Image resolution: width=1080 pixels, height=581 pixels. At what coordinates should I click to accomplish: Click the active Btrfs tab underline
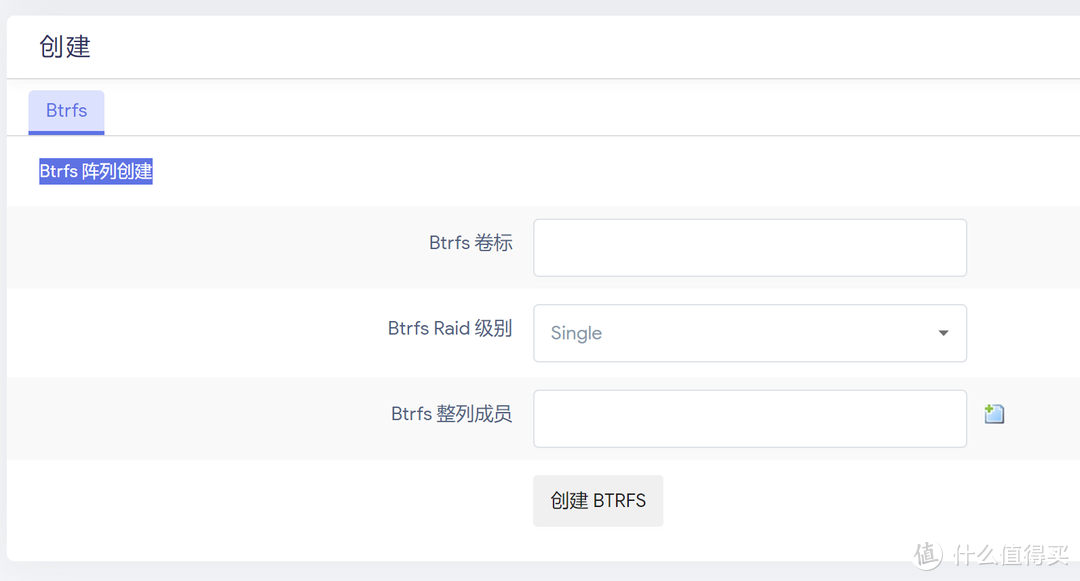pyautogui.click(x=66, y=130)
